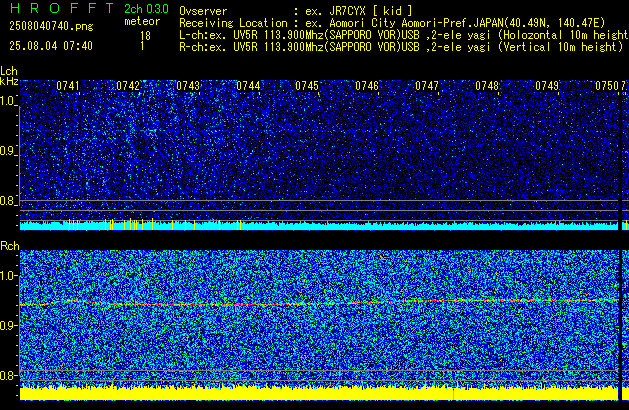Click the 0744 time marker
This screenshot has width=629, height=410.
(248, 86)
